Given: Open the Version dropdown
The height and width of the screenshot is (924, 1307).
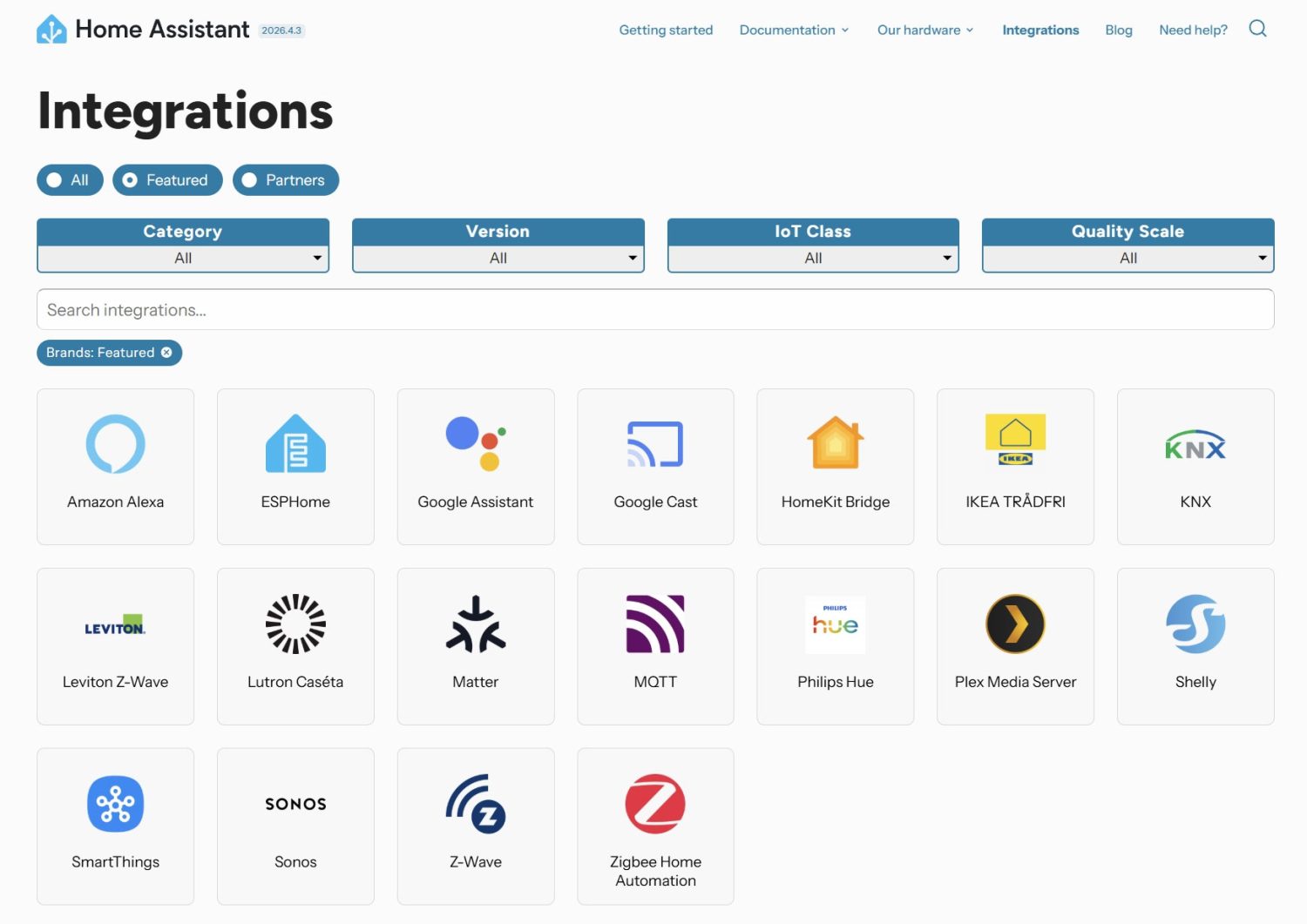Looking at the screenshot, I should (x=498, y=258).
